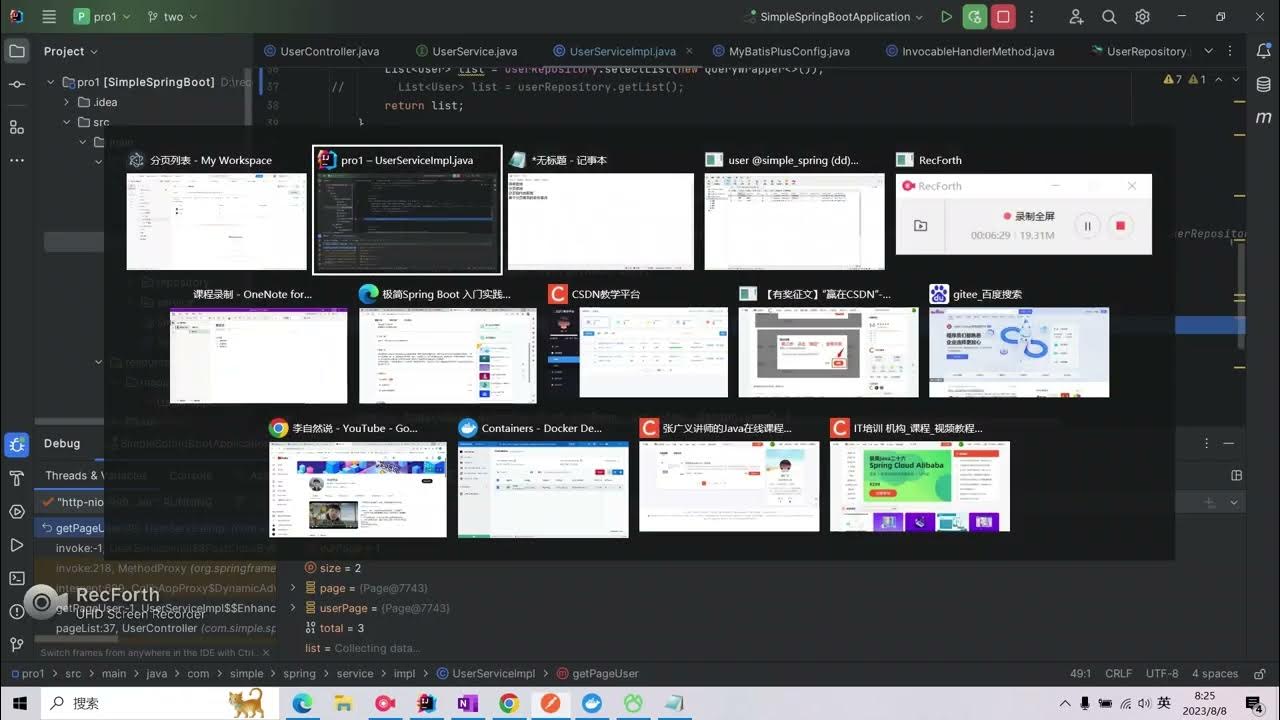Open pro1 project selector dropdown

101,17
